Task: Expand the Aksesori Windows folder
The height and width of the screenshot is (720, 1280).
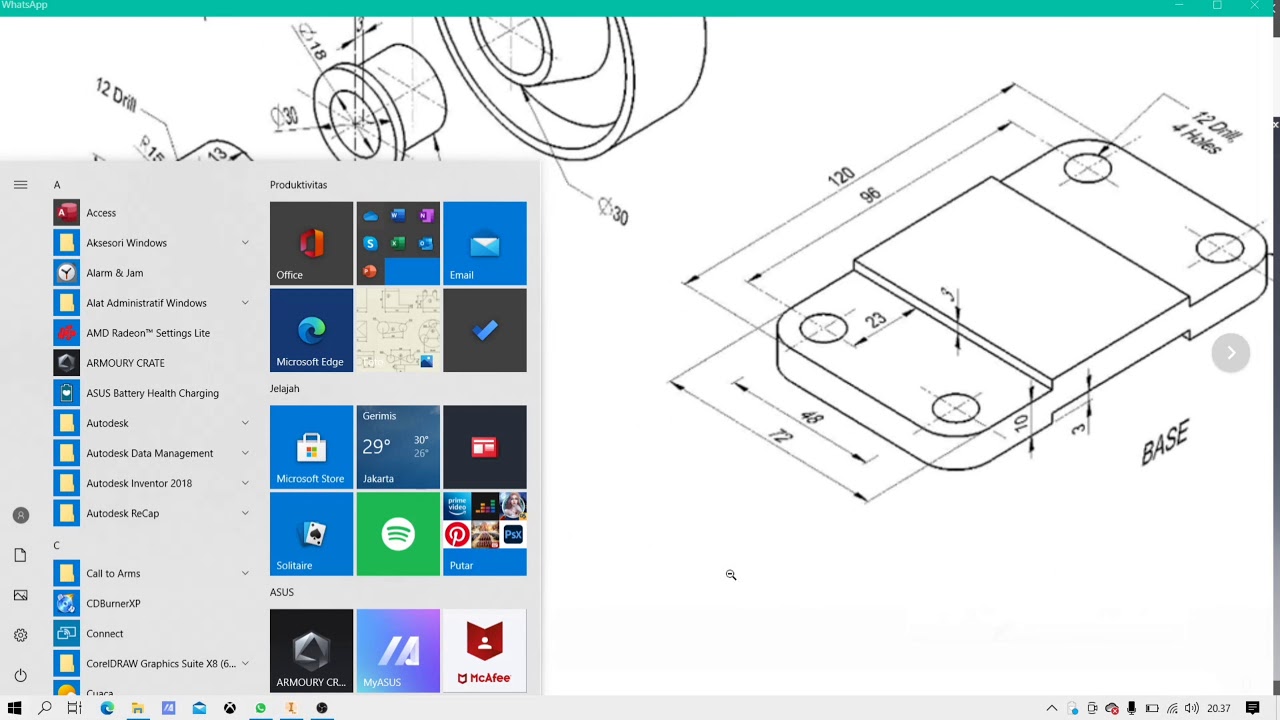Action: 153,243
